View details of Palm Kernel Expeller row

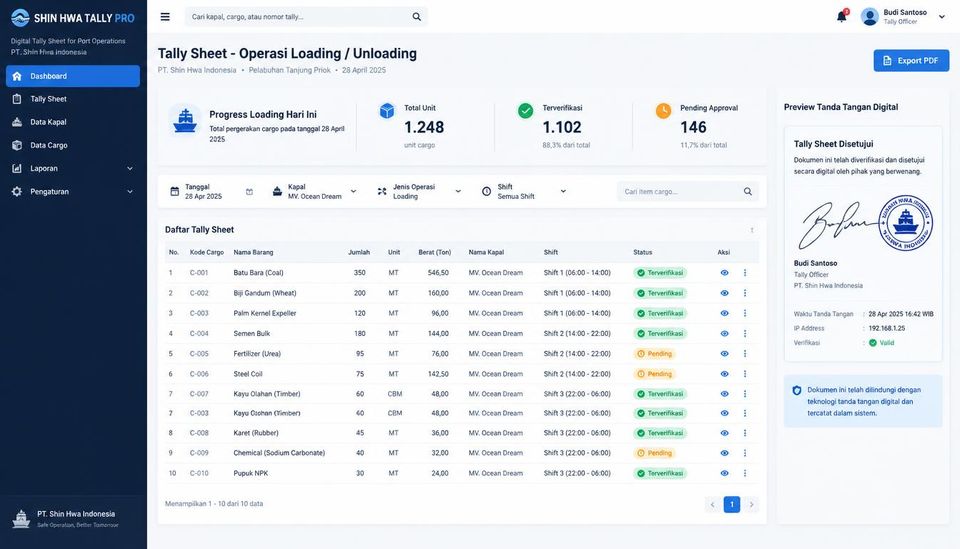pyautogui.click(x=724, y=313)
